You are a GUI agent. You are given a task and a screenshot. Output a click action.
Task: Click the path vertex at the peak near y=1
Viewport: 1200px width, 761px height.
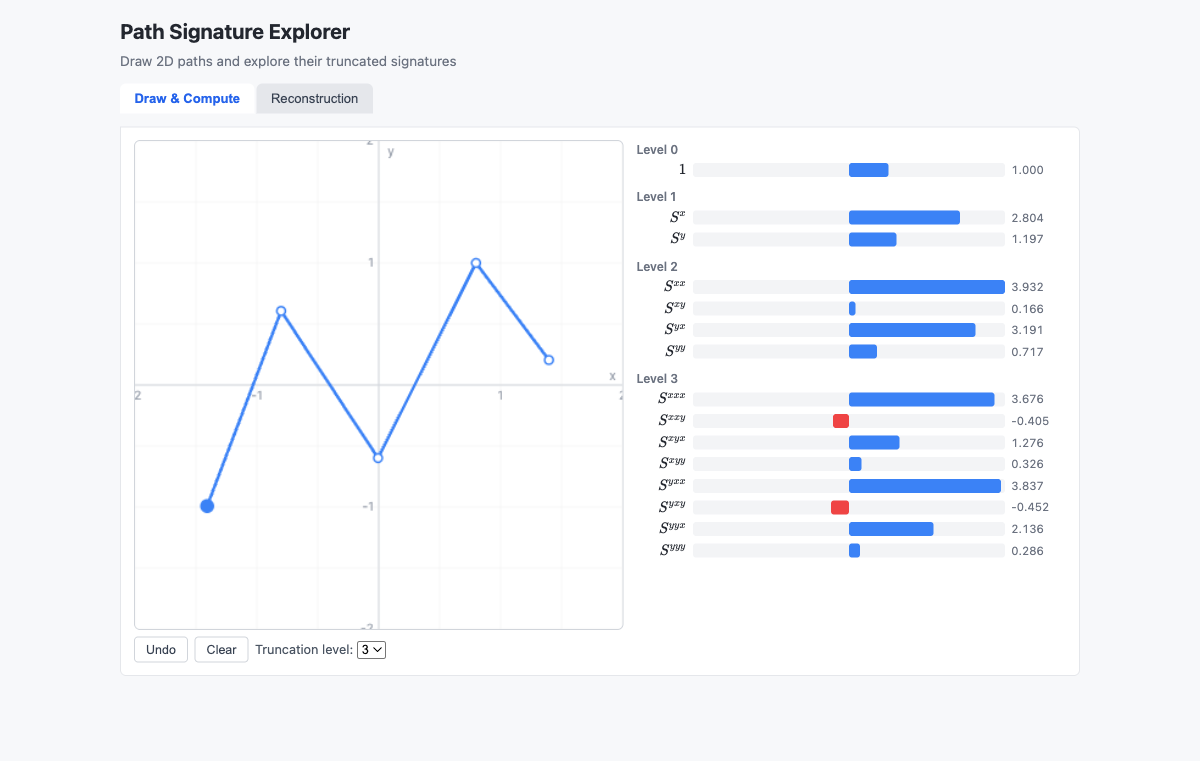[x=476, y=264]
